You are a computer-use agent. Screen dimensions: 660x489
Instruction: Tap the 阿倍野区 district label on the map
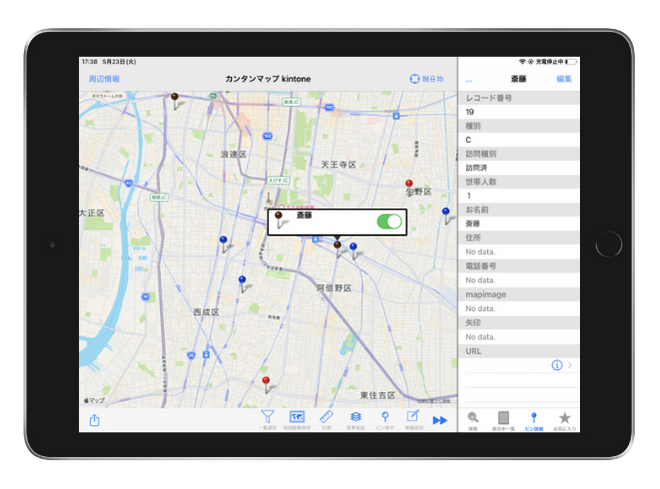[334, 288]
